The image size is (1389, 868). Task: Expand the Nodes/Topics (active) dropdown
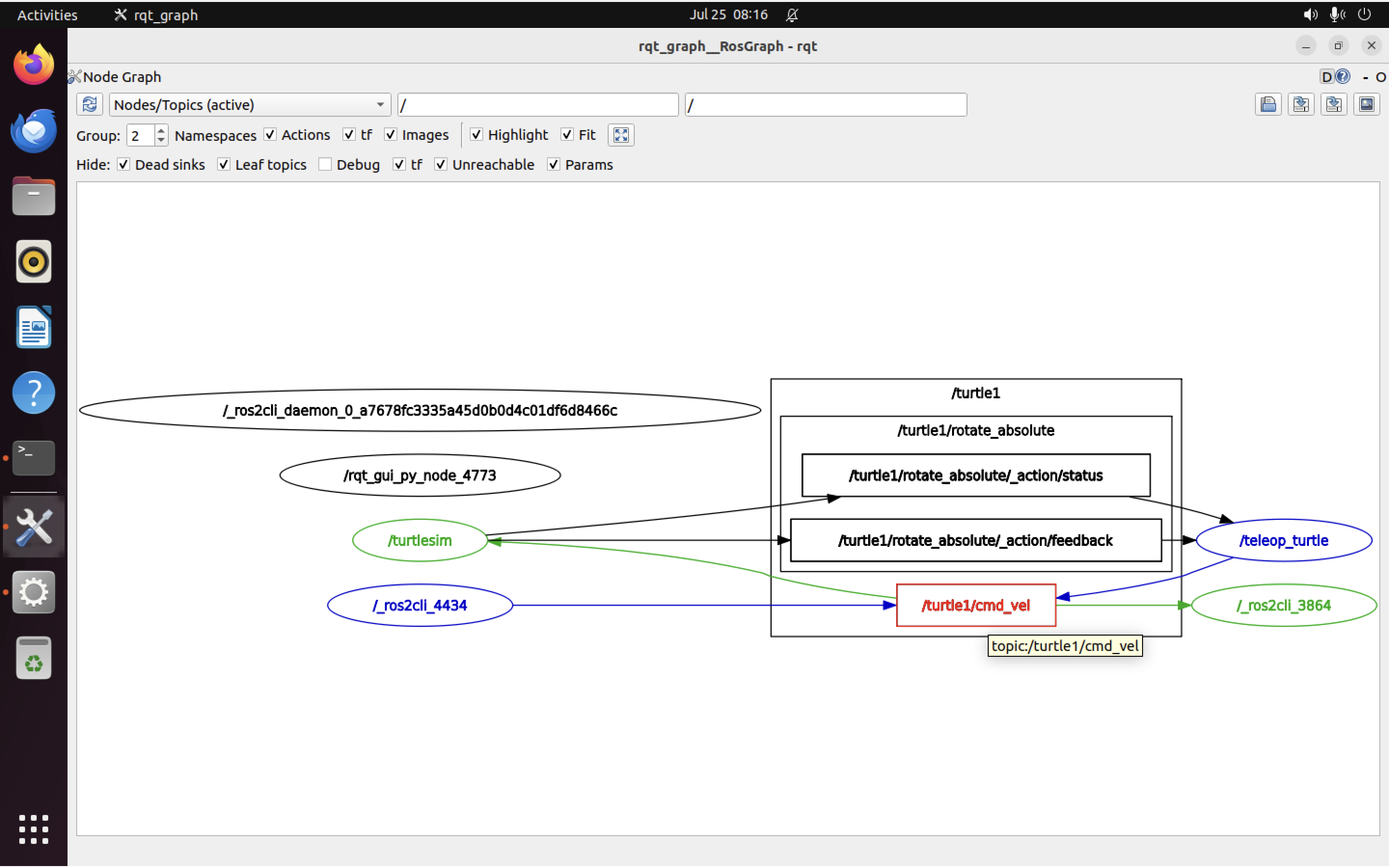(x=250, y=105)
